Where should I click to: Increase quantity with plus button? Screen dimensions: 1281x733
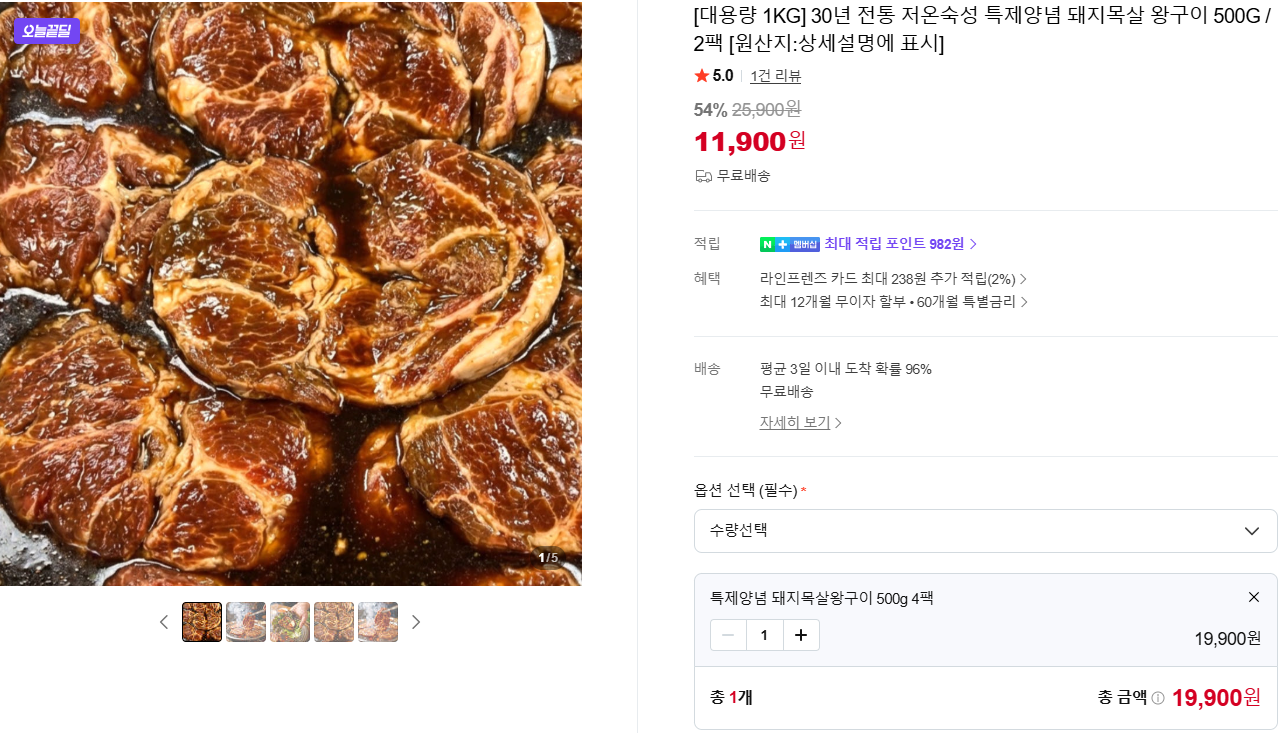pos(801,635)
